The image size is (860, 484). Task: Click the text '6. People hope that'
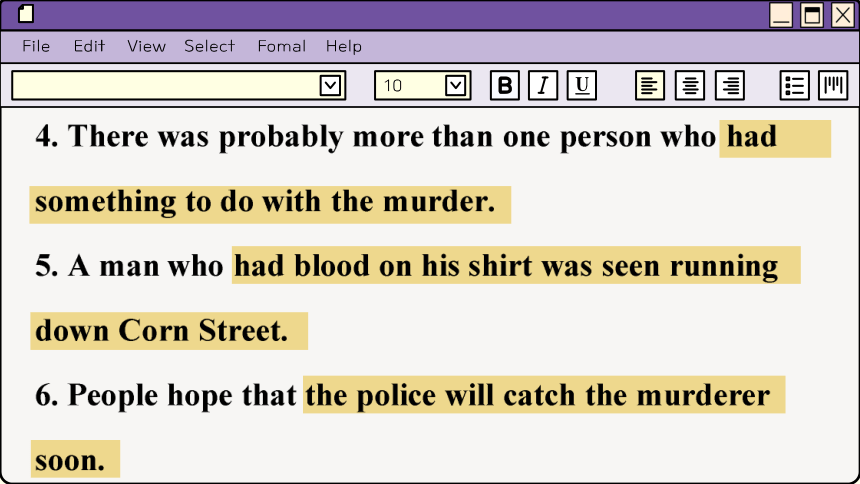(x=166, y=396)
